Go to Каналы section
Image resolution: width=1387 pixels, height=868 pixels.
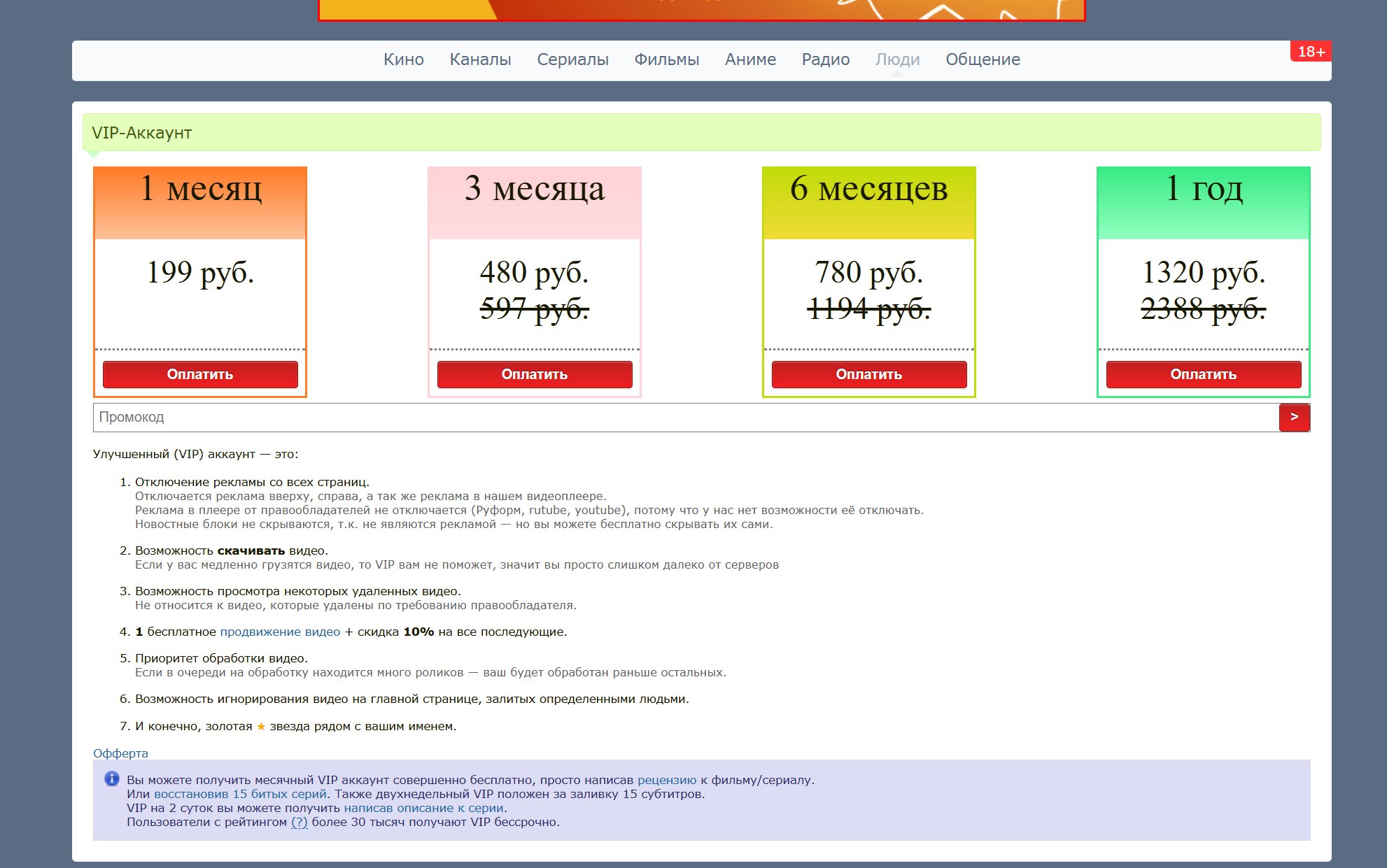click(480, 59)
